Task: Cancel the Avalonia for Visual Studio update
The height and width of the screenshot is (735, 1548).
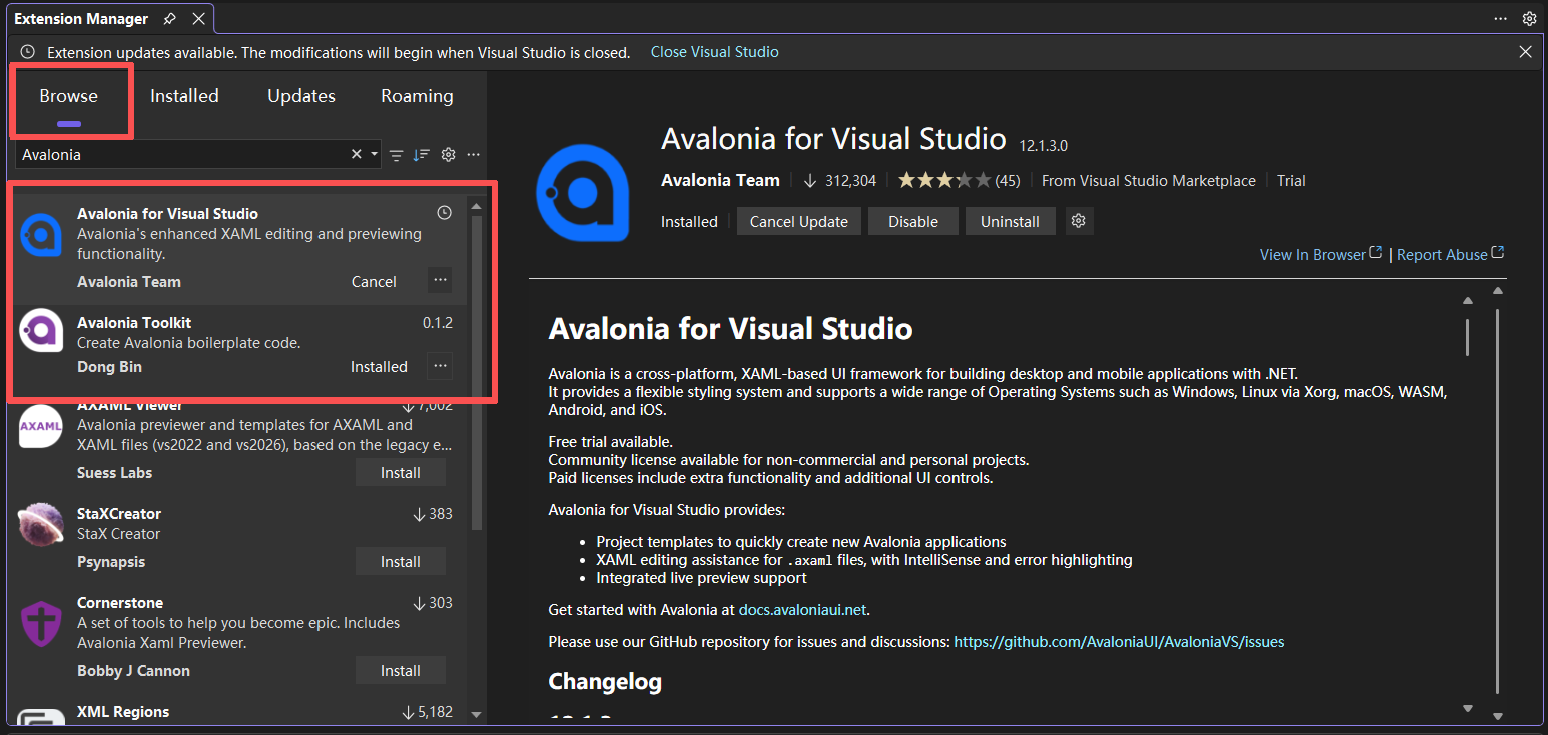Action: [x=374, y=282]
